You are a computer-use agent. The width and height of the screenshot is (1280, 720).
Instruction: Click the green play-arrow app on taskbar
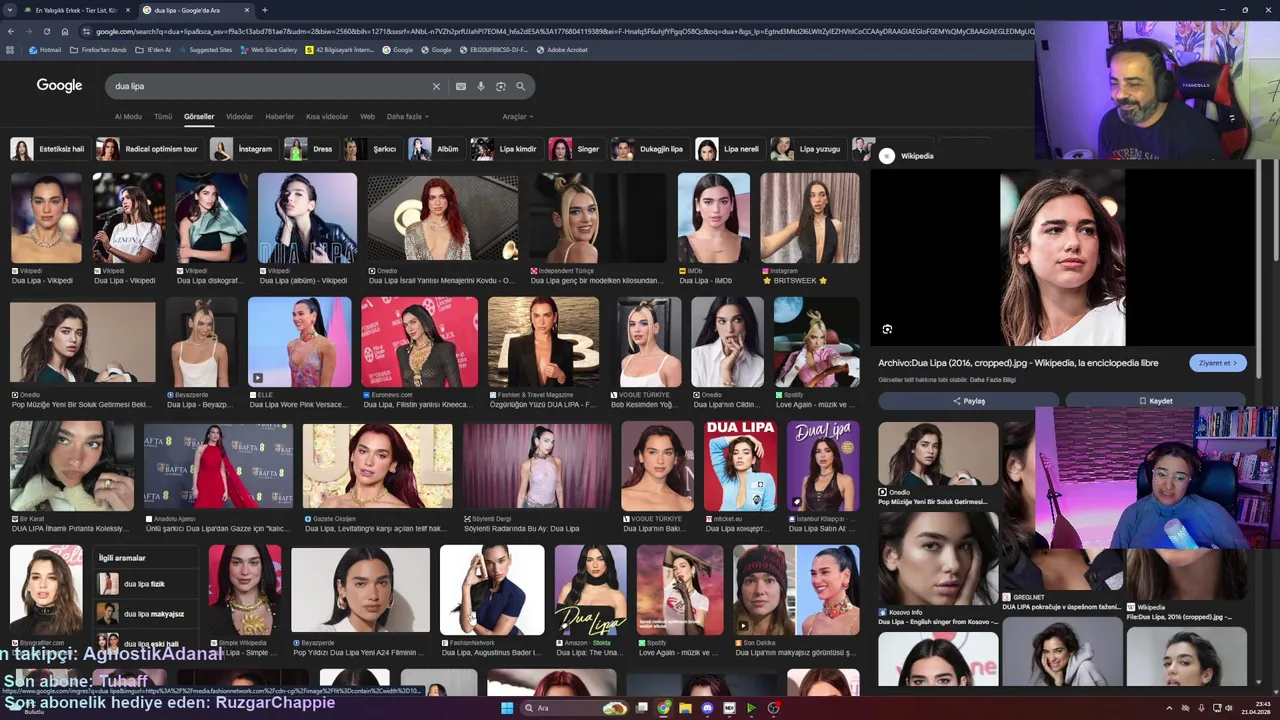tap(751, 708)
